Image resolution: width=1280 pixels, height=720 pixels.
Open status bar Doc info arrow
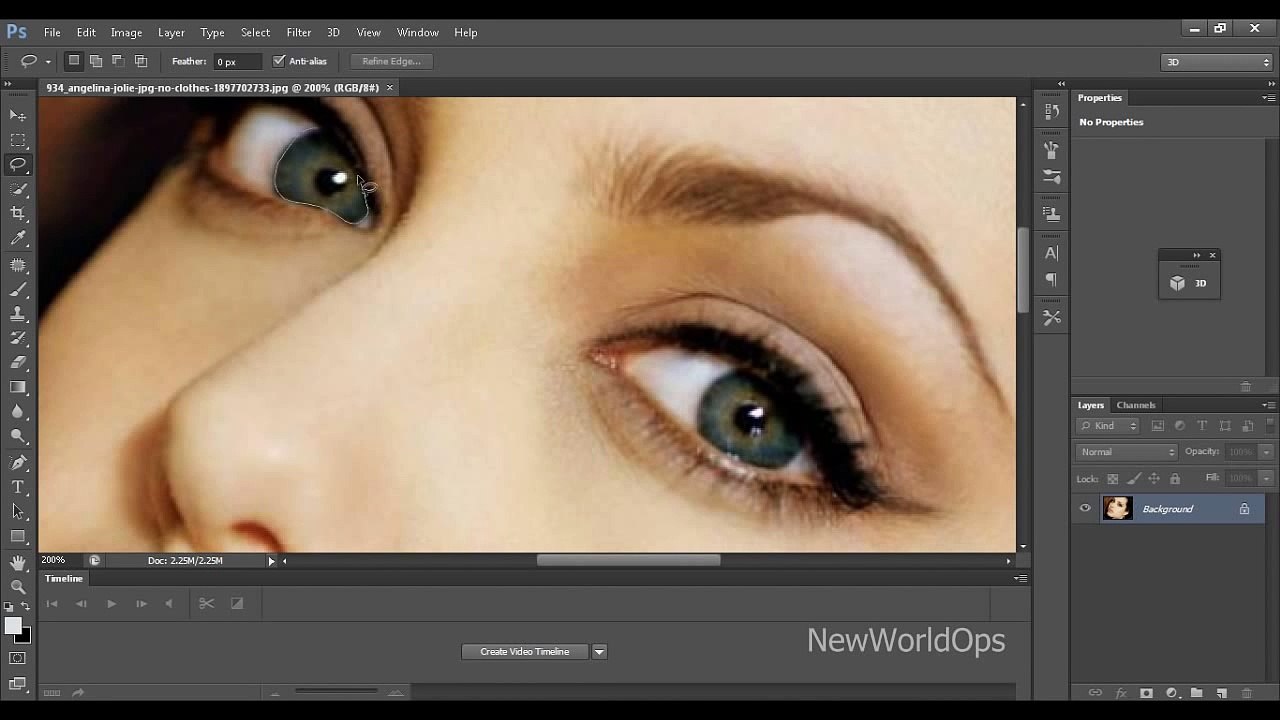point(271,561)
